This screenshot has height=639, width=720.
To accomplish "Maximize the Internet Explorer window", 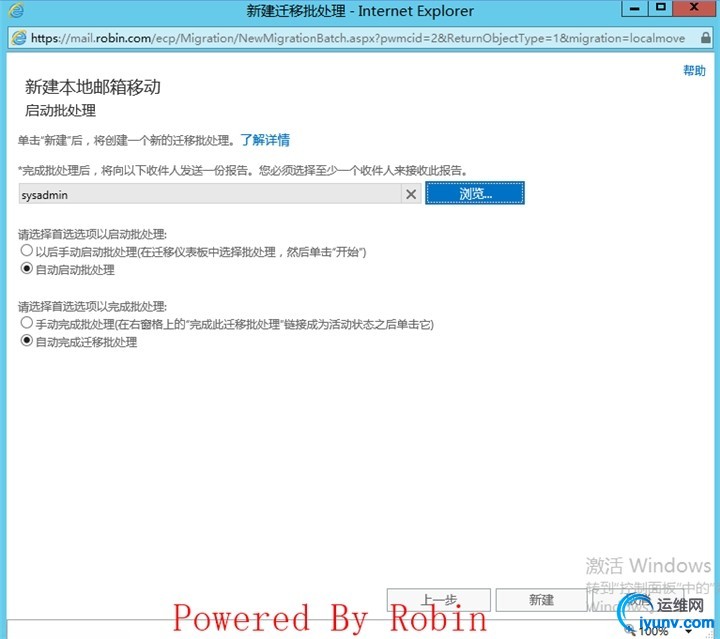I will point(661,8).
